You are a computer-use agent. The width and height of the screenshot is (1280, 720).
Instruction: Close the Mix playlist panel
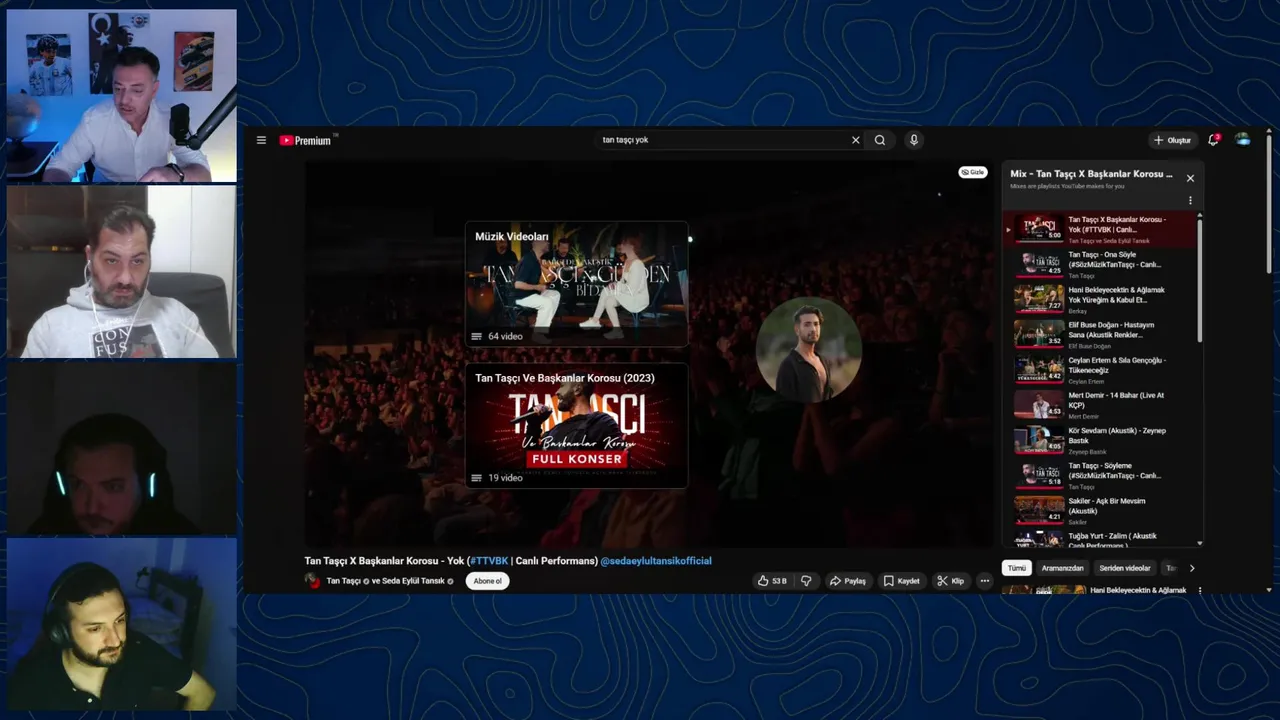[1190, 178]
